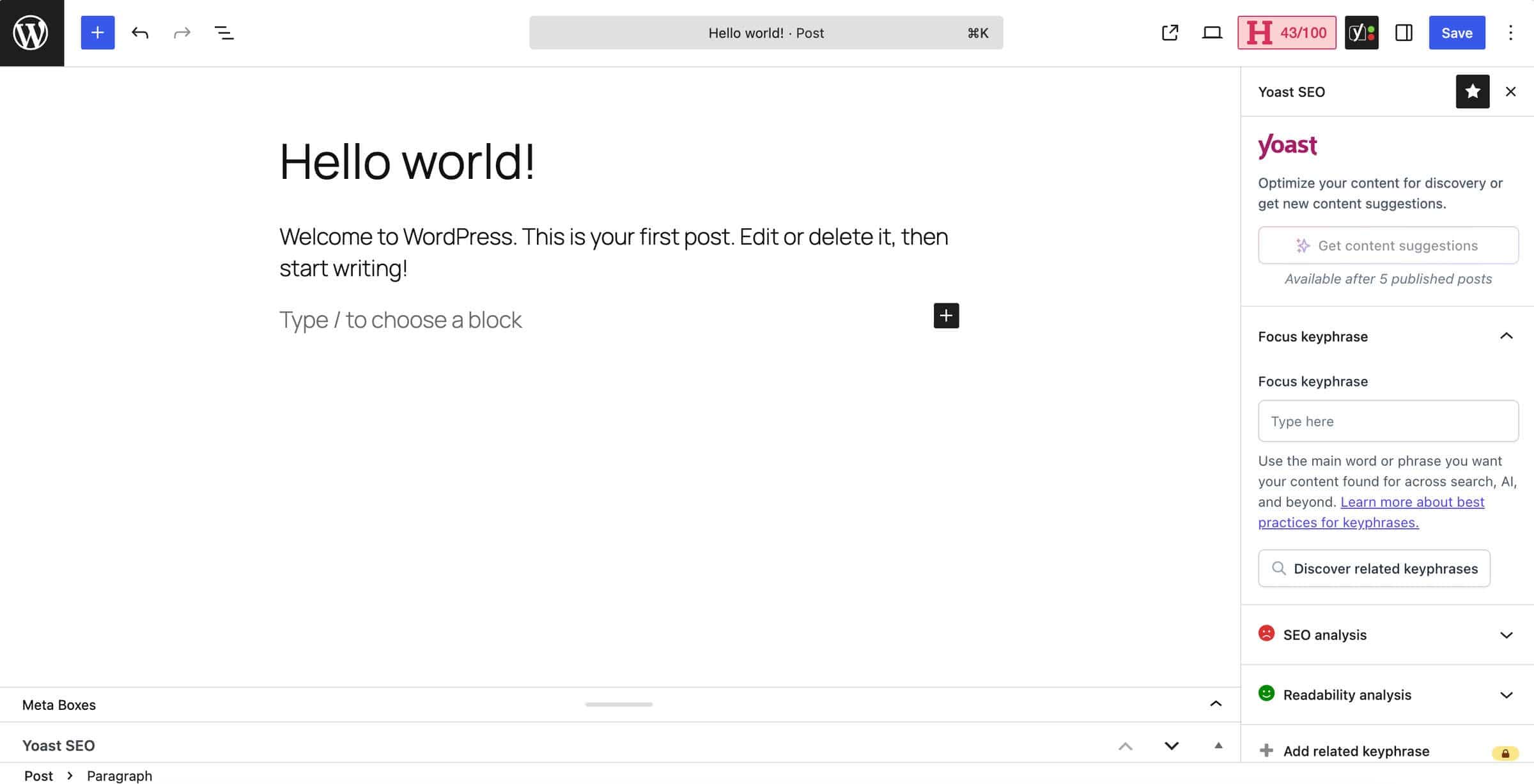Open the Headline Analyzer 43/100 score
This screenshot has height=784, width=1534.
click(1287, 33)
